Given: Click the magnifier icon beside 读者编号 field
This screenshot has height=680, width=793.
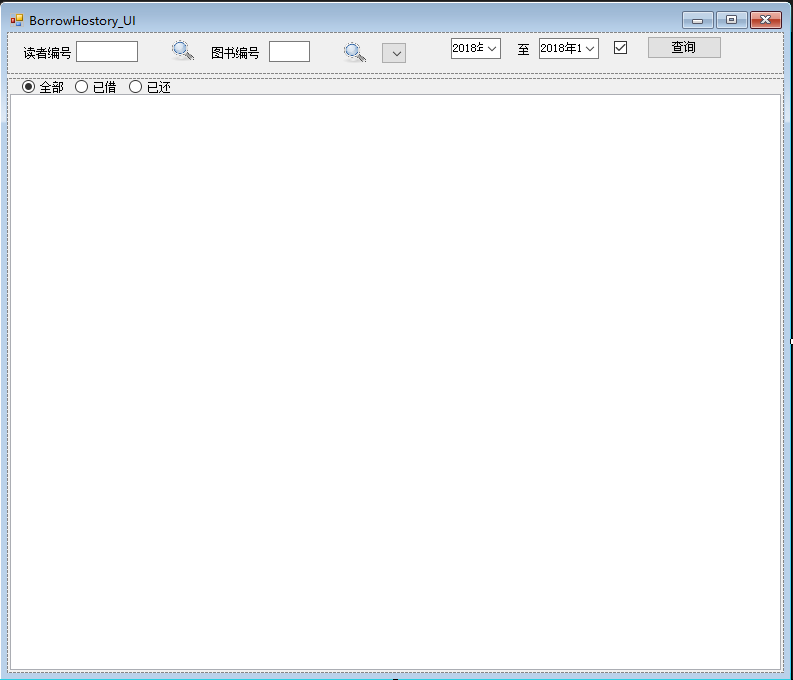Looking at the screenshot, I should coord(183,51).
